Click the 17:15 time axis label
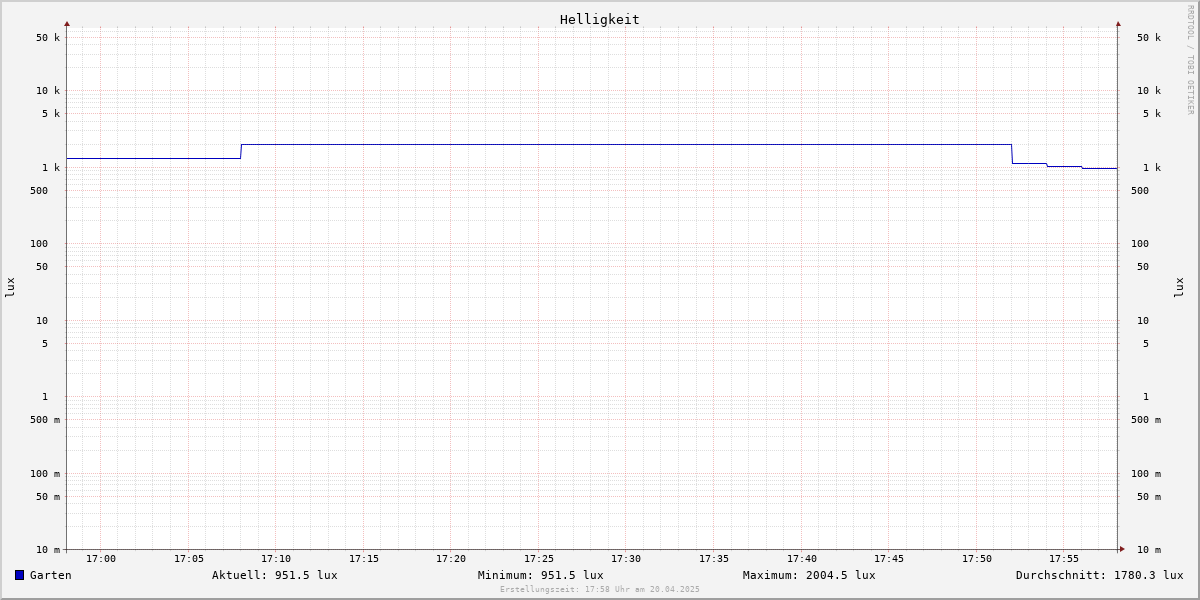 364,559
